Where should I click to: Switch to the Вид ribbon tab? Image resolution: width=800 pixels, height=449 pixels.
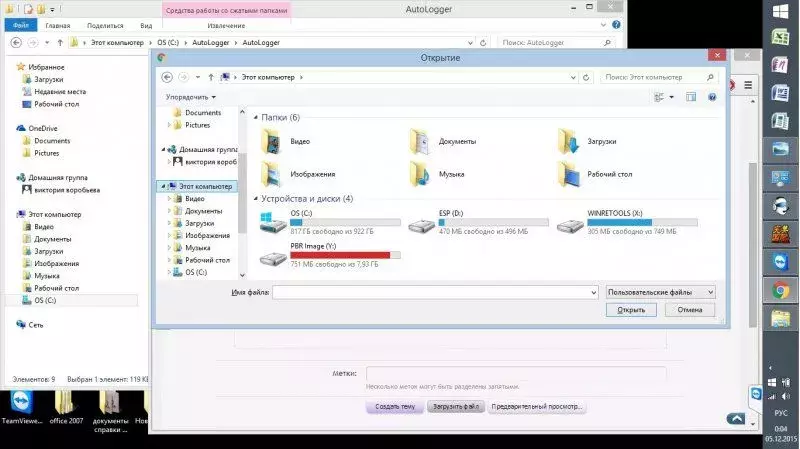[146, 25]
